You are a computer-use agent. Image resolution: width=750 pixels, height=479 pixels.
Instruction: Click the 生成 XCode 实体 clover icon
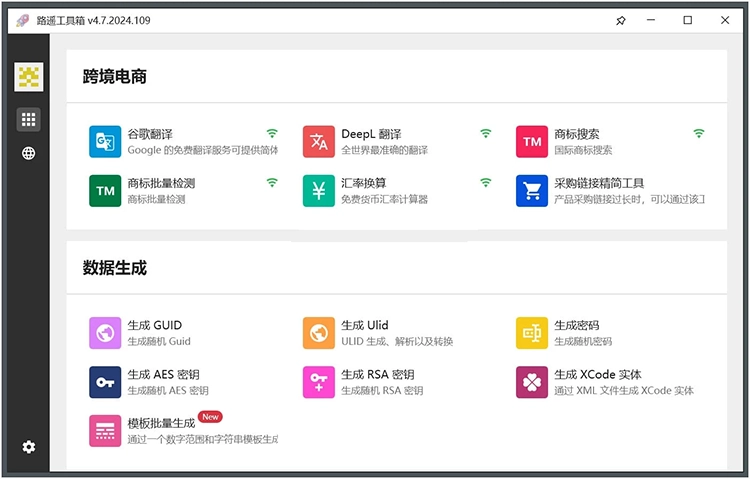[532, 382]
